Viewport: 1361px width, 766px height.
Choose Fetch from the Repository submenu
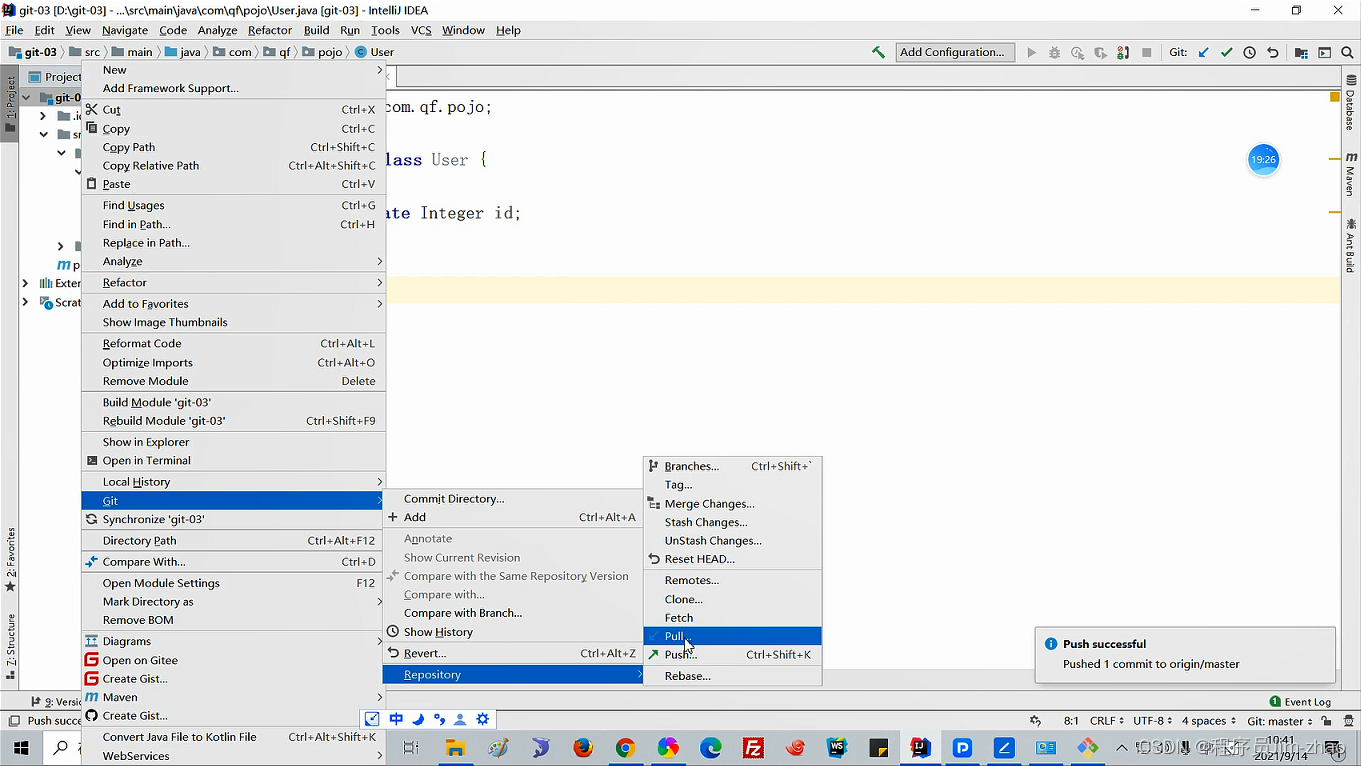(733, 617)
